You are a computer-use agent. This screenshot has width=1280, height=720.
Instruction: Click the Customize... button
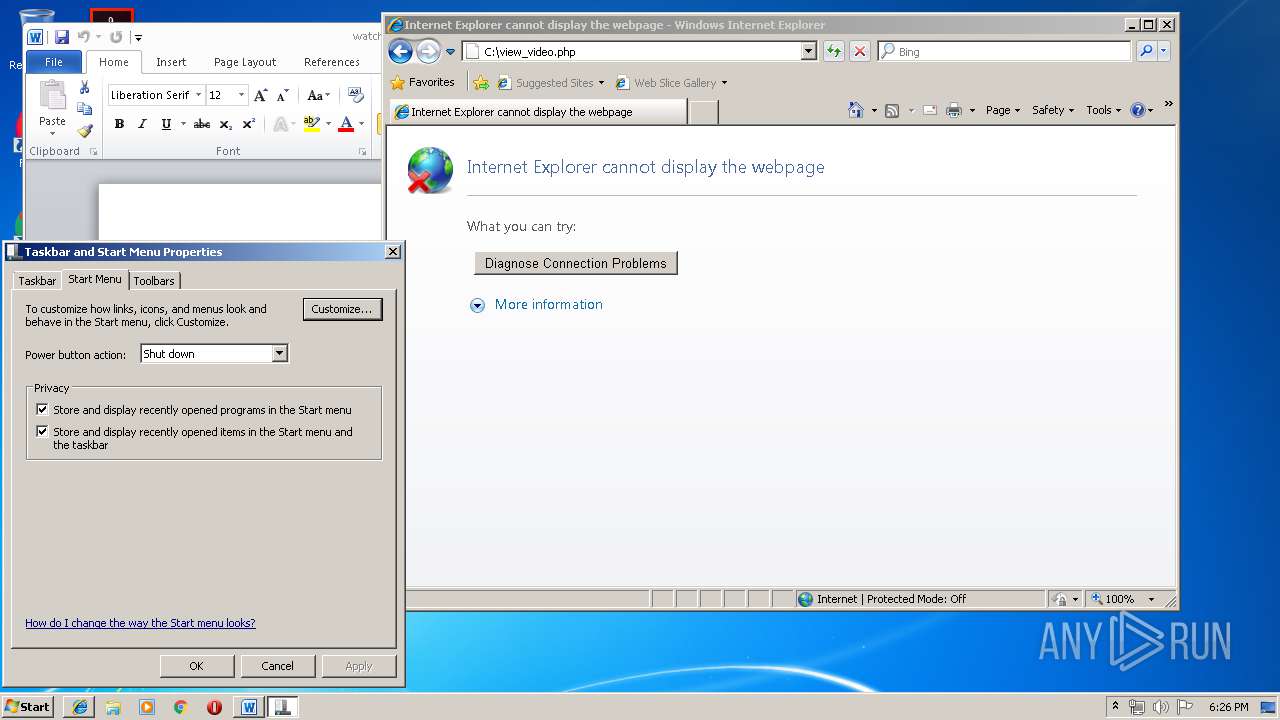pos(342,309)
